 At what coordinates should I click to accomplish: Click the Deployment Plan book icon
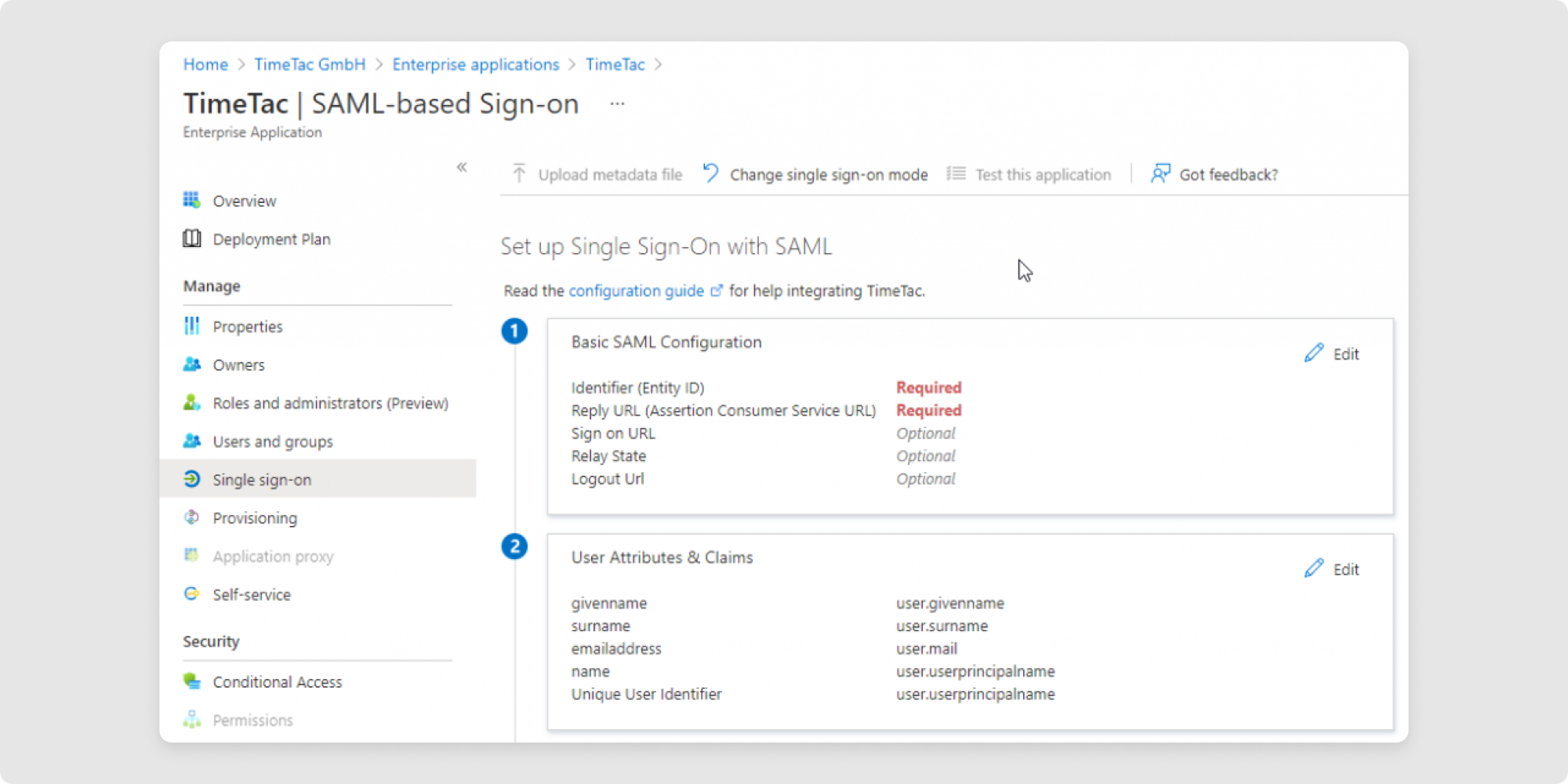[191, 238]
